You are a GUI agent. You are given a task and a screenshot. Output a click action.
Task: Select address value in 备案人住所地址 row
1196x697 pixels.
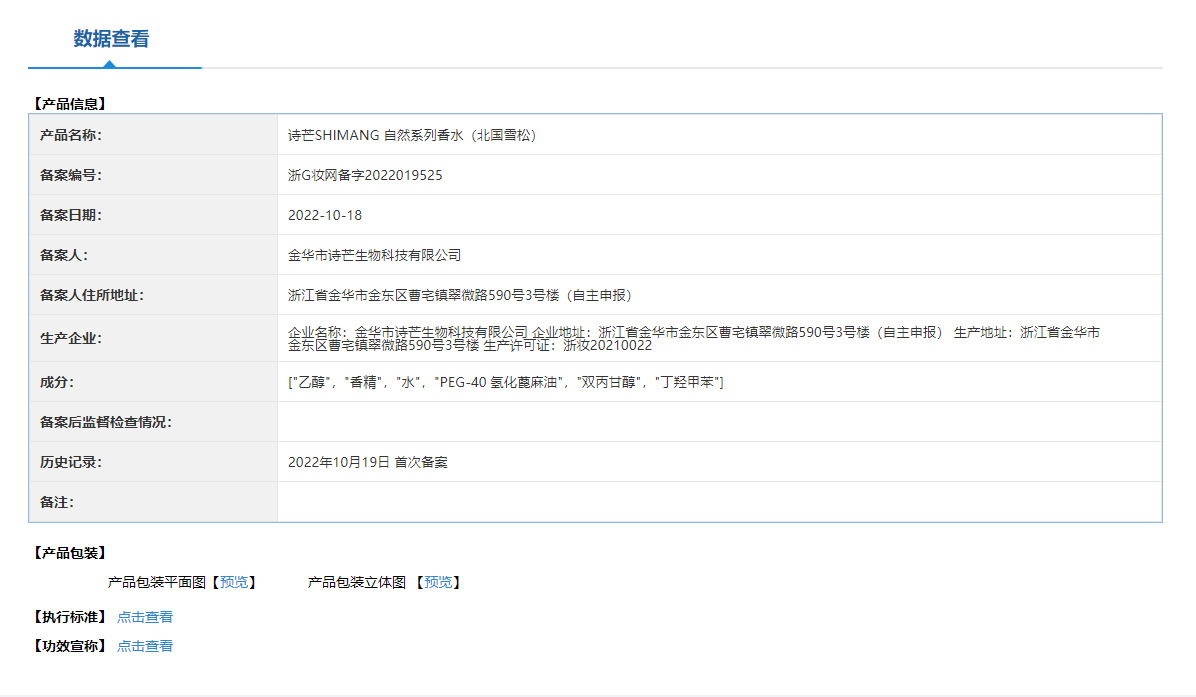(x=460, y=295)
